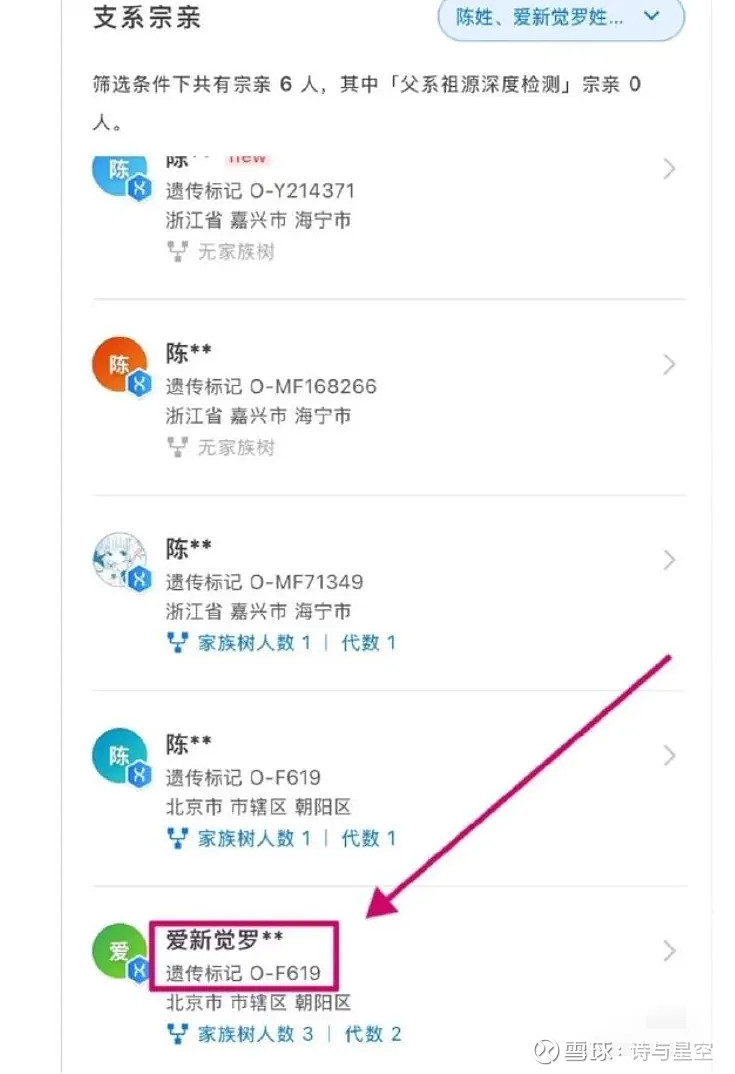Click orange 陈 avatar for O-MF168266
The width and height of the screenshot is (735, 1074).
click(119, 362)
